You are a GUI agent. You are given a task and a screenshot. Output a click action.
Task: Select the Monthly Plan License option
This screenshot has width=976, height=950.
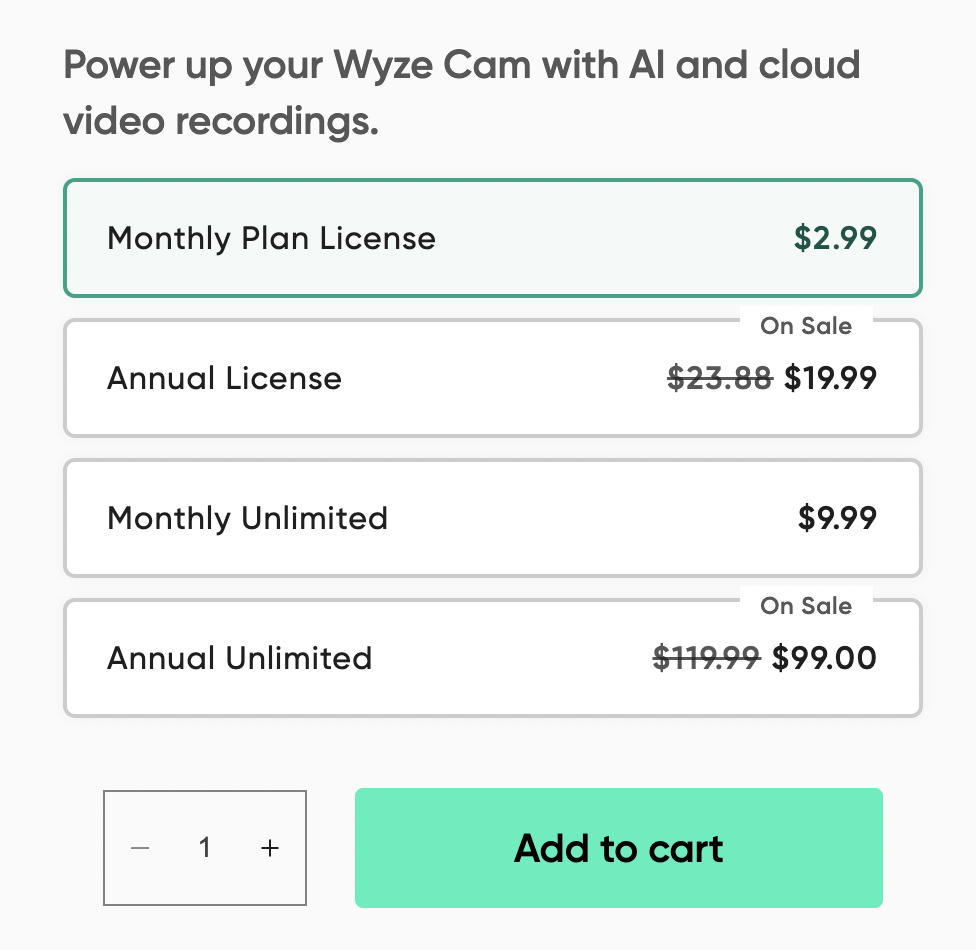tap(271, 239)
